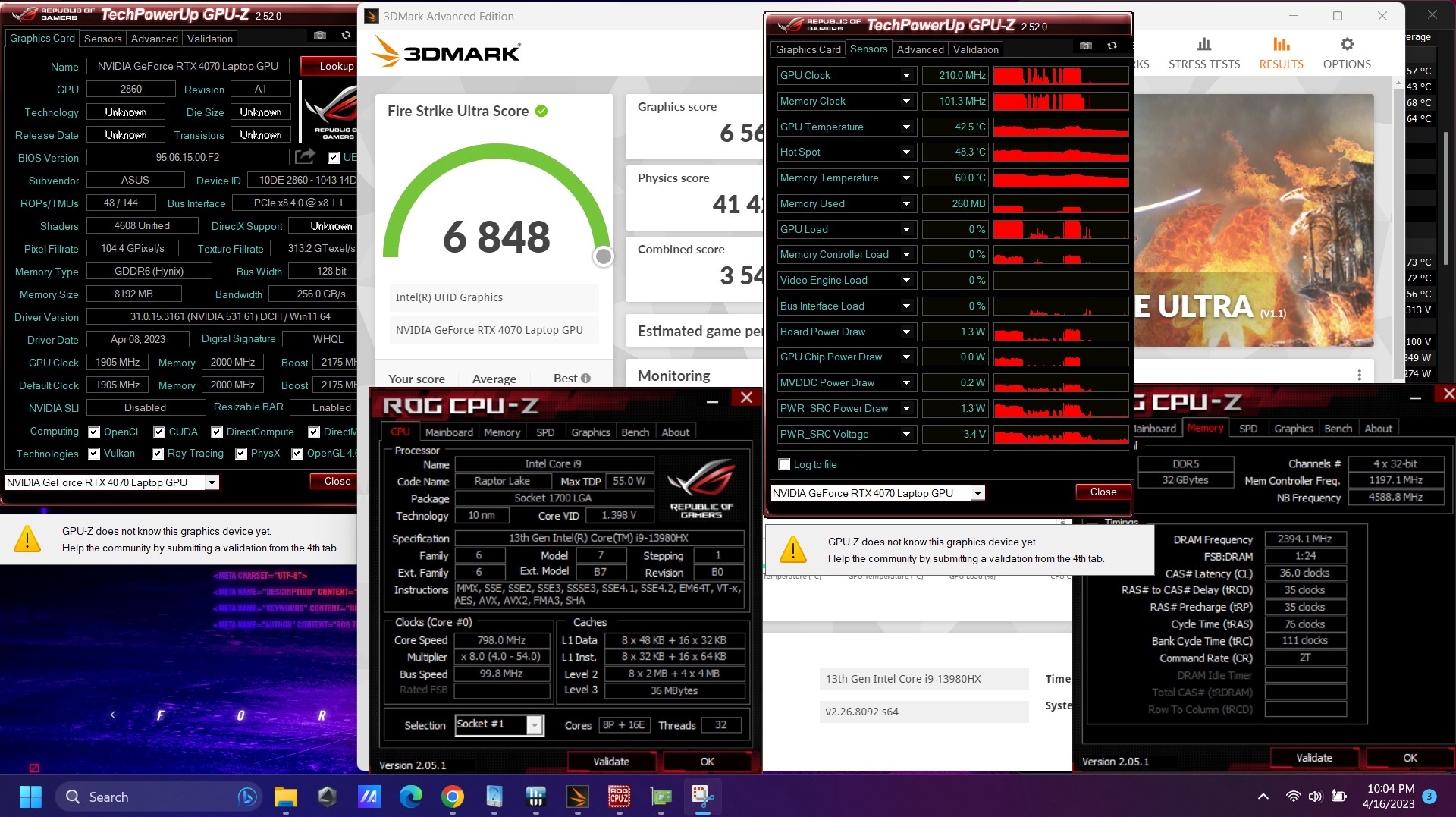Toggle PhysX checkbox
This screenshot has height=817, width=1456.
click(x=241, y=454)
